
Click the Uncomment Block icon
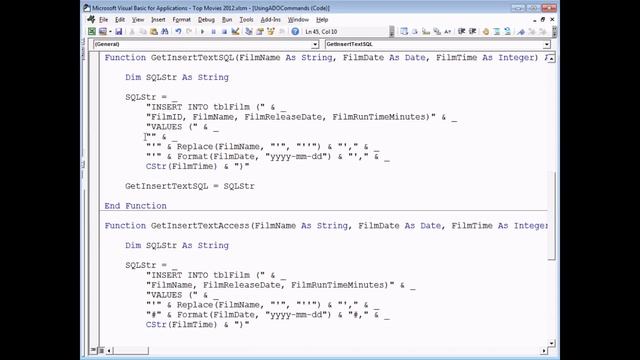507,31
